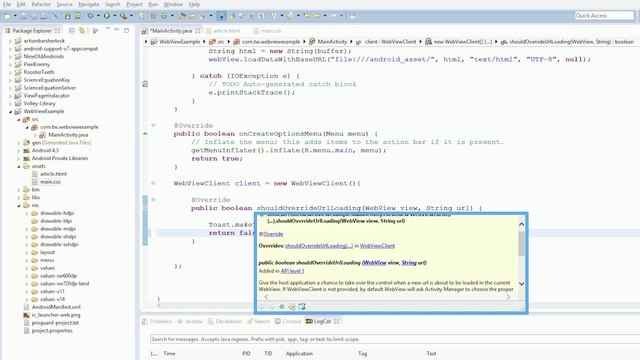Click the String link in method signature
This screenshot has height=360, width=640.
409,262
